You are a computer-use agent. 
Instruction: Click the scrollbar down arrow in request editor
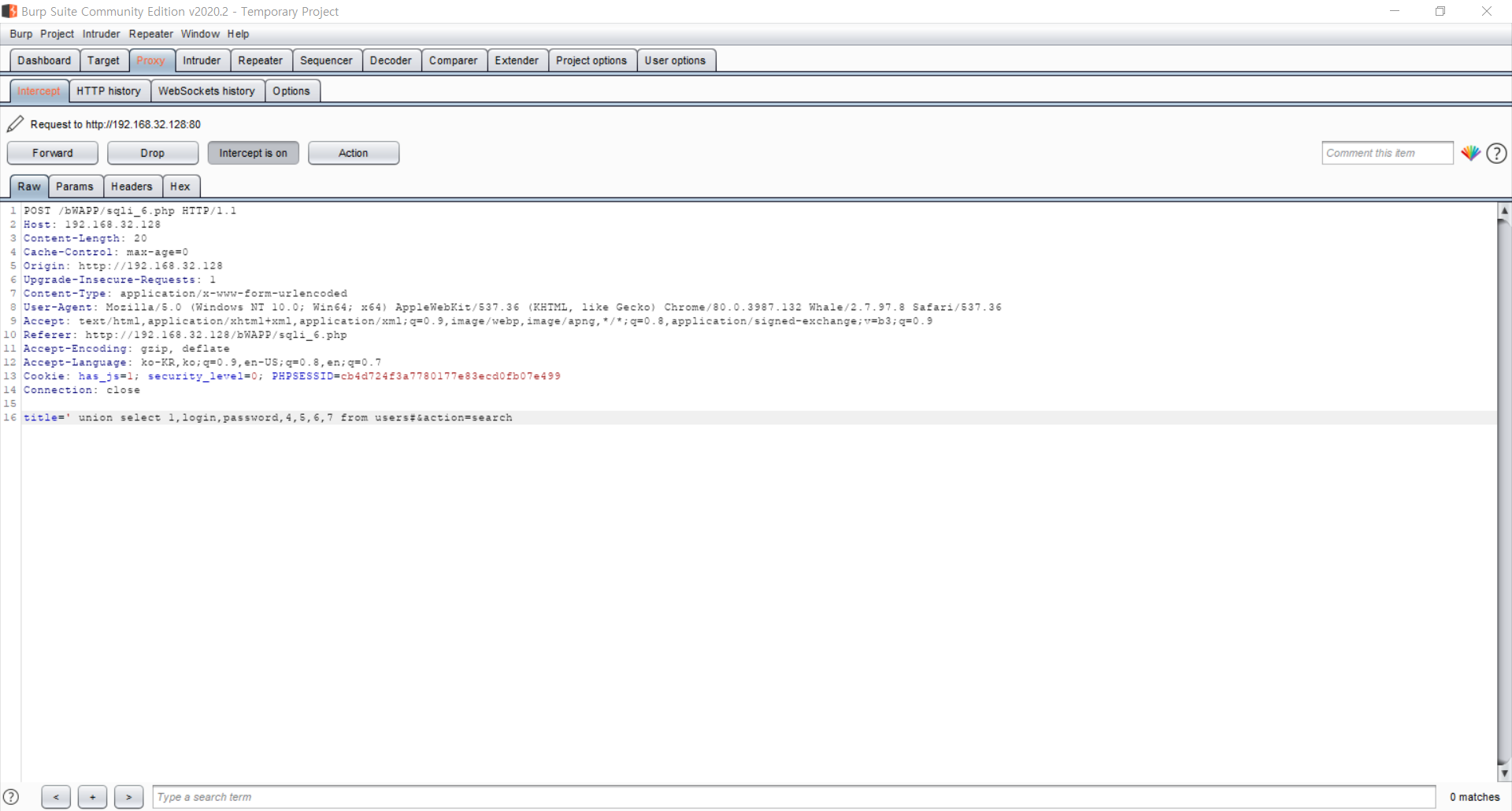coord(1503,773)
